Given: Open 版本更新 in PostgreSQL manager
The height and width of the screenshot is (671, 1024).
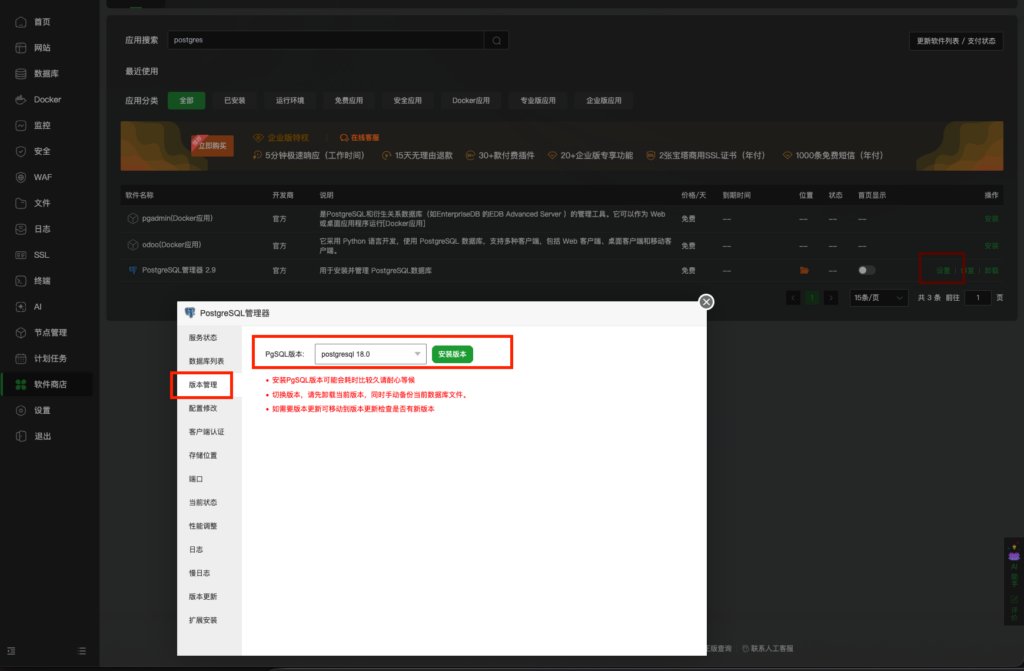Looking at the screenshot, I should pos(203,597).
